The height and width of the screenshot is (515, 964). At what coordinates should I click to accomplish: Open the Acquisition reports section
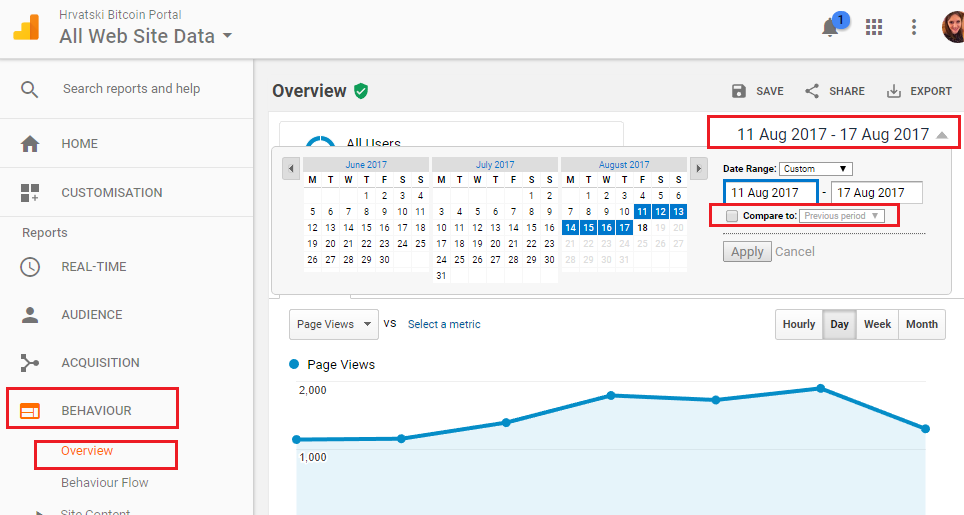pos(100,363)
